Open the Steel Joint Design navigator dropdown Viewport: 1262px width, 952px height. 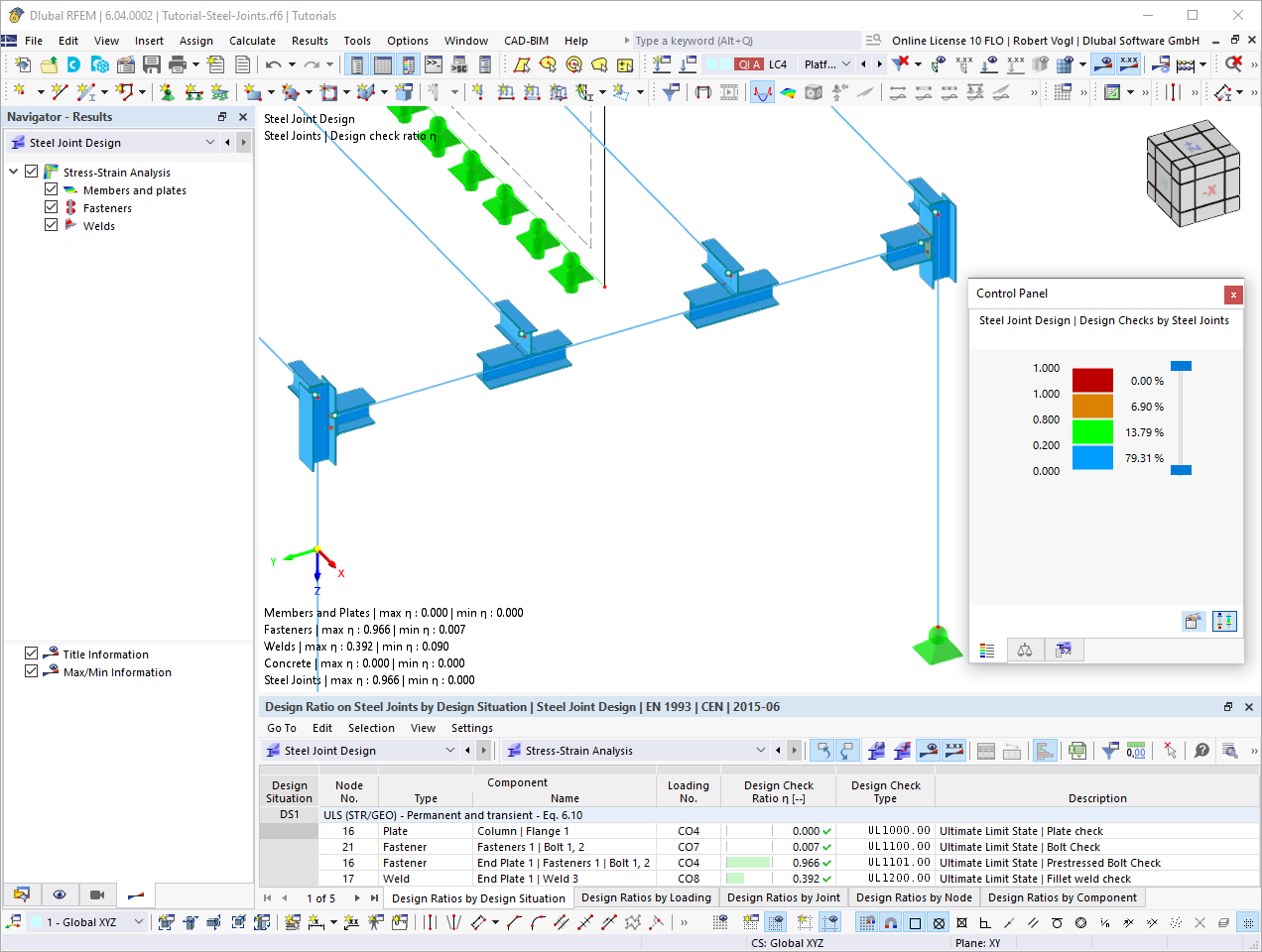(x=210, y=142)
